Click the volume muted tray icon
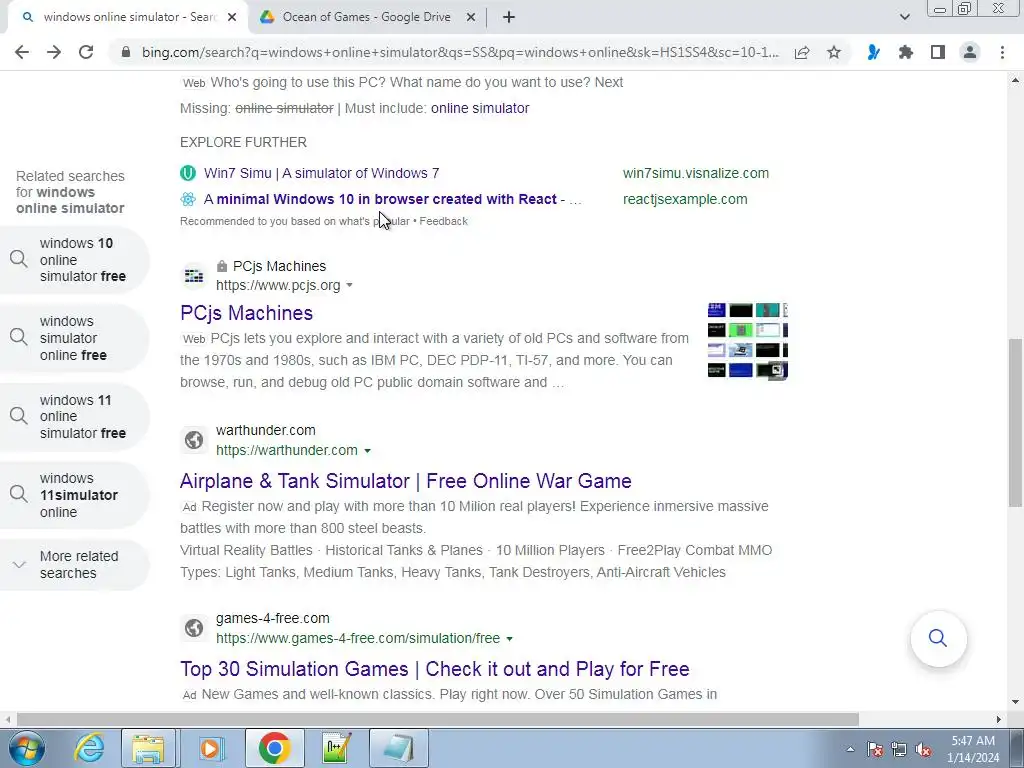 [923, 750]
